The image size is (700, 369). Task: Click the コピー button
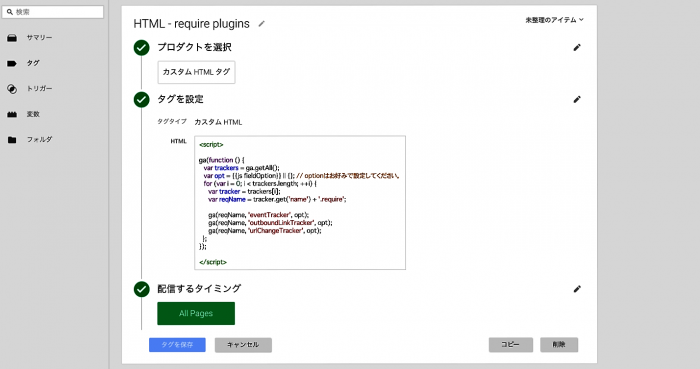[x=511, y=344]
